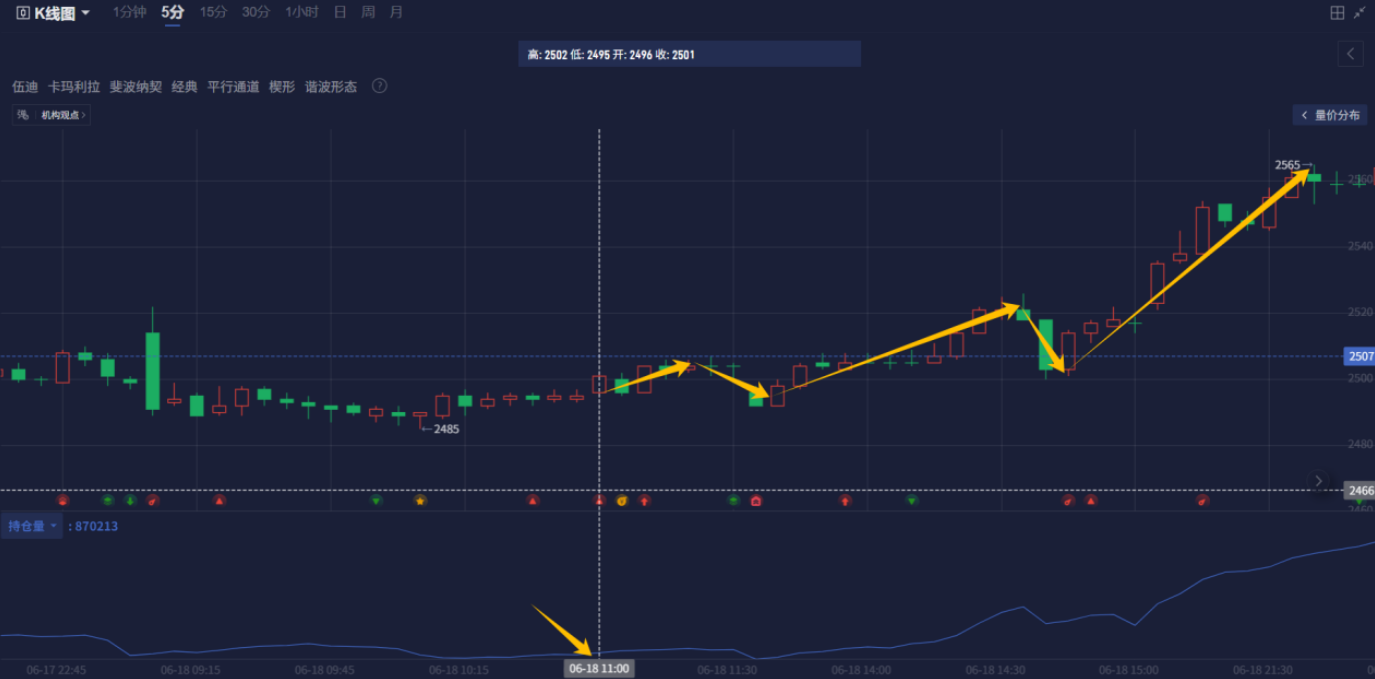
Task: Click the green down-triangle event marker near 10:00
Action: [376, 500]
